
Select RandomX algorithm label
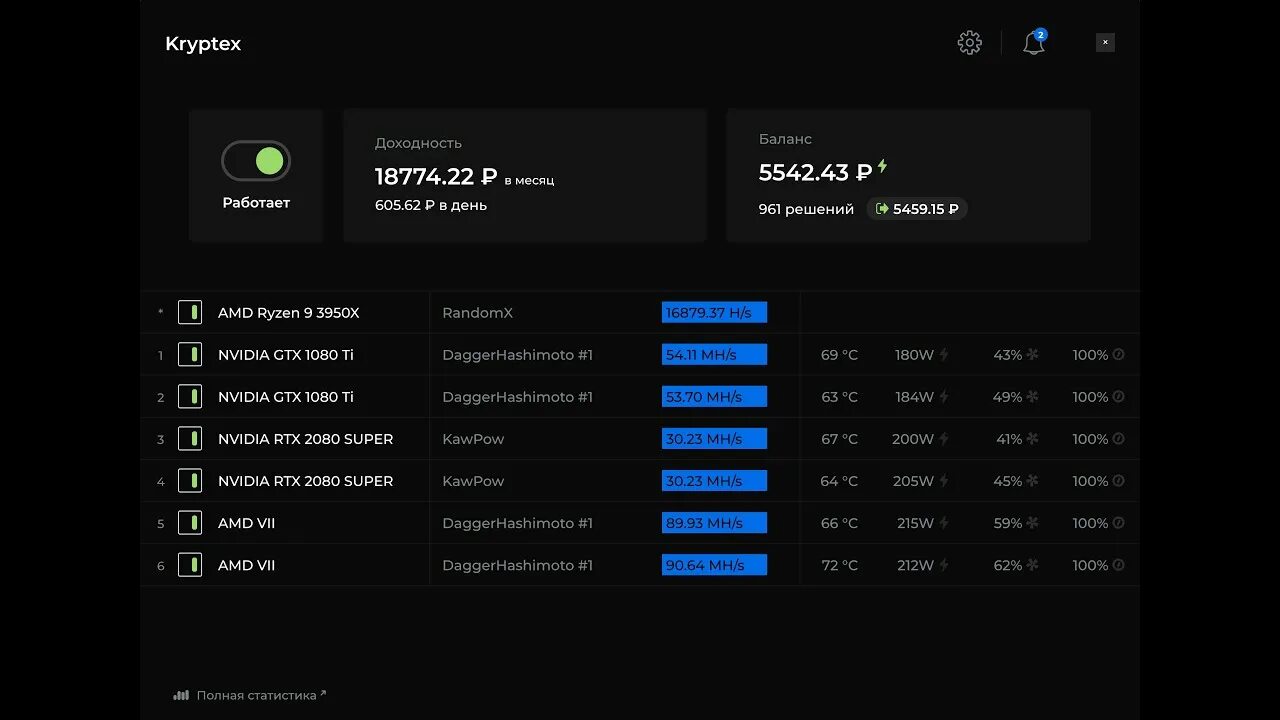coord(477,313)
